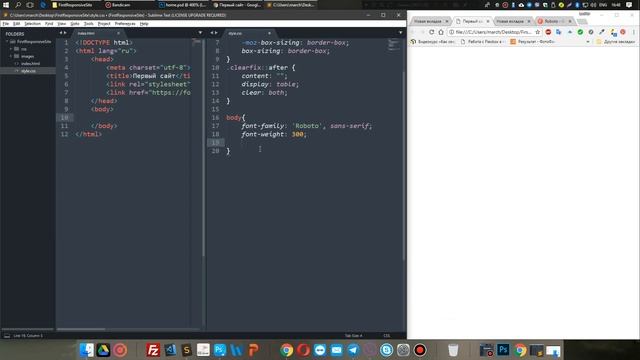The width and height of the screenshot is (640, 360).
Task: Open TeamViewer from the dock
Action: point(320,350)
